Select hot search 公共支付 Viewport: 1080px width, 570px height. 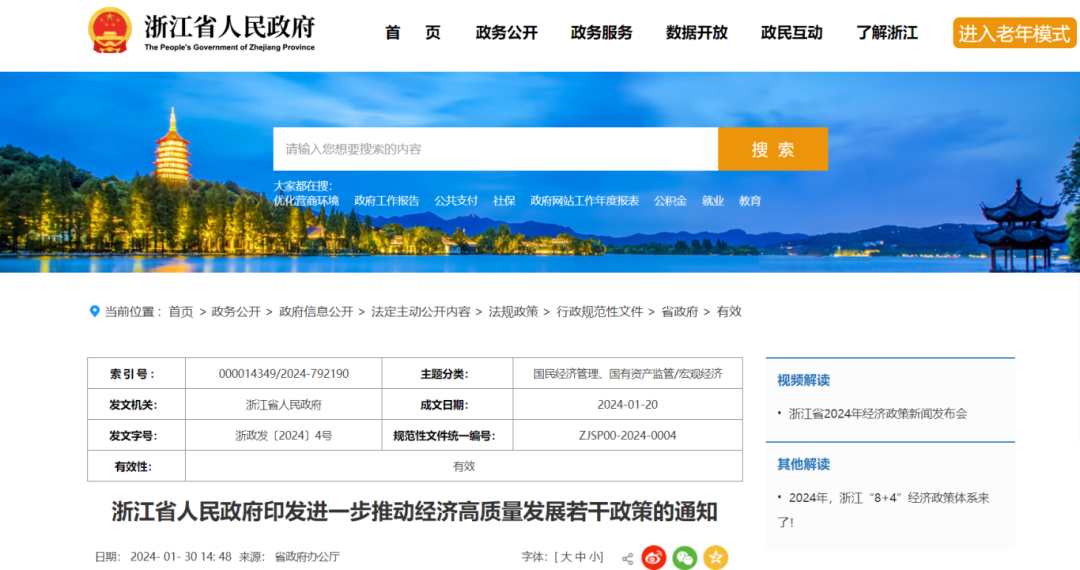click(x=456, y=200)
